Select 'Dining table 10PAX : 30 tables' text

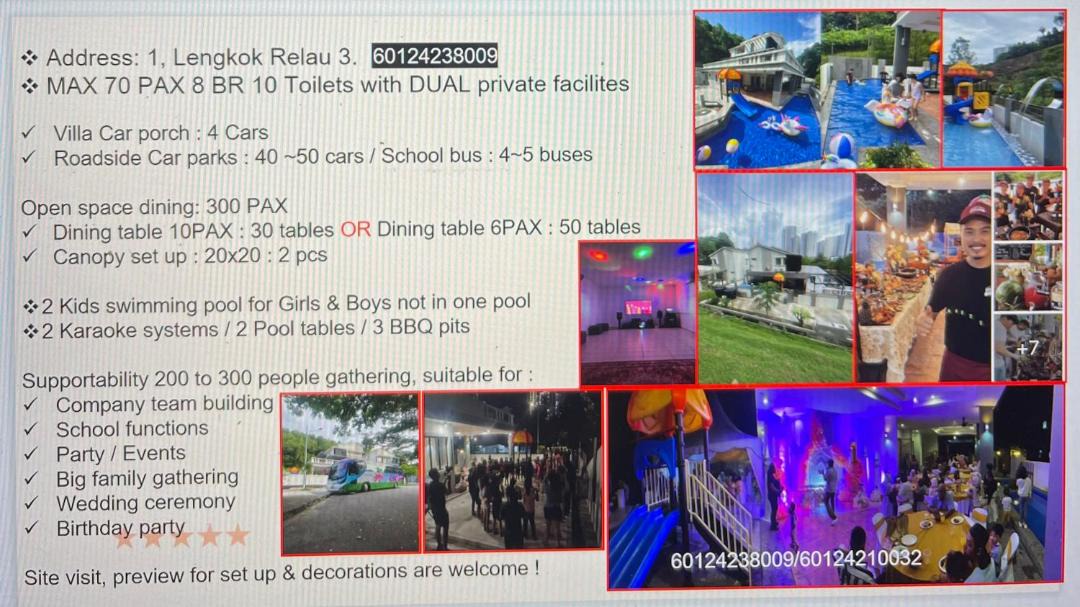coord(194,231)
